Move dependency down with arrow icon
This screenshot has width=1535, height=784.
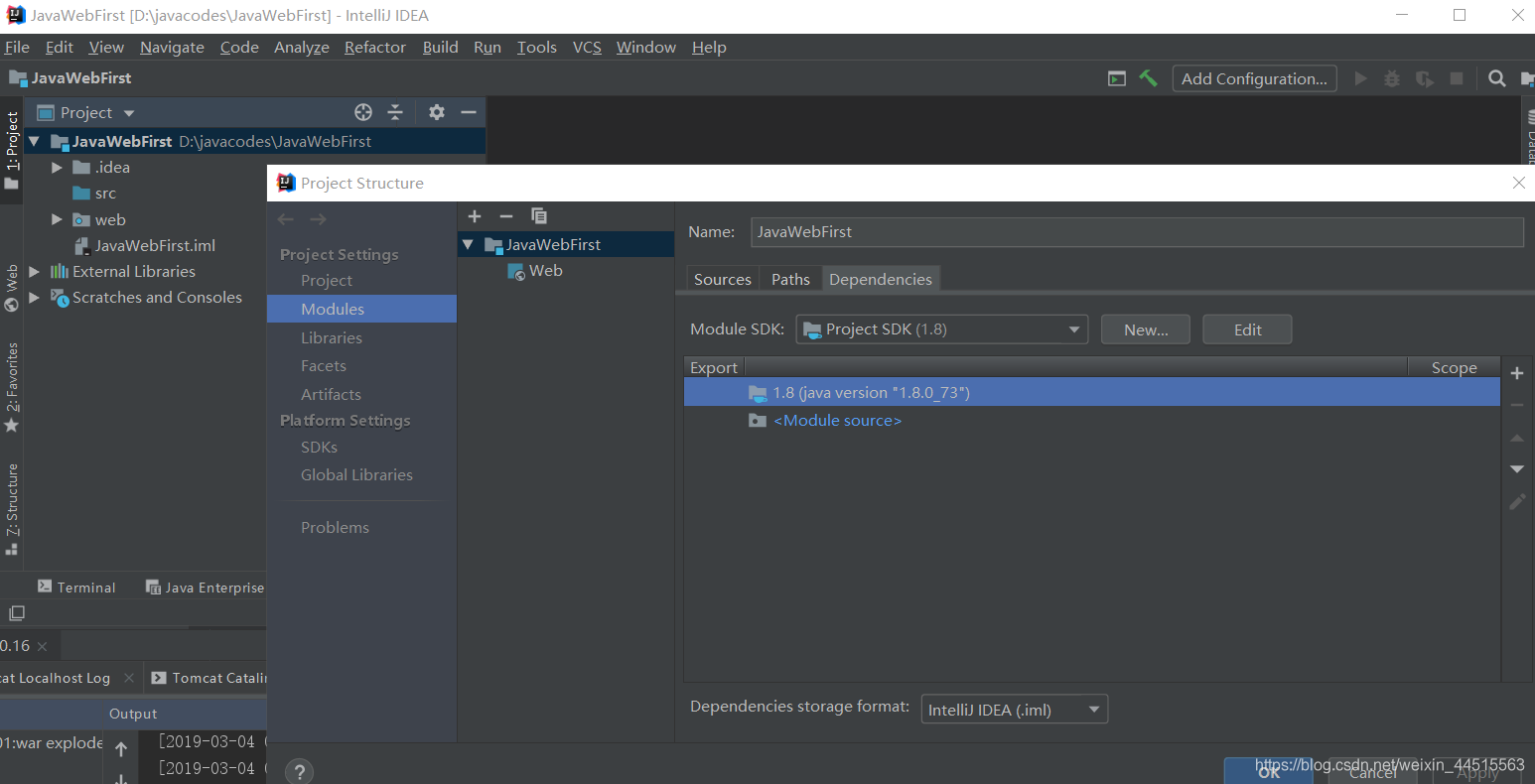click(1517, 468)
